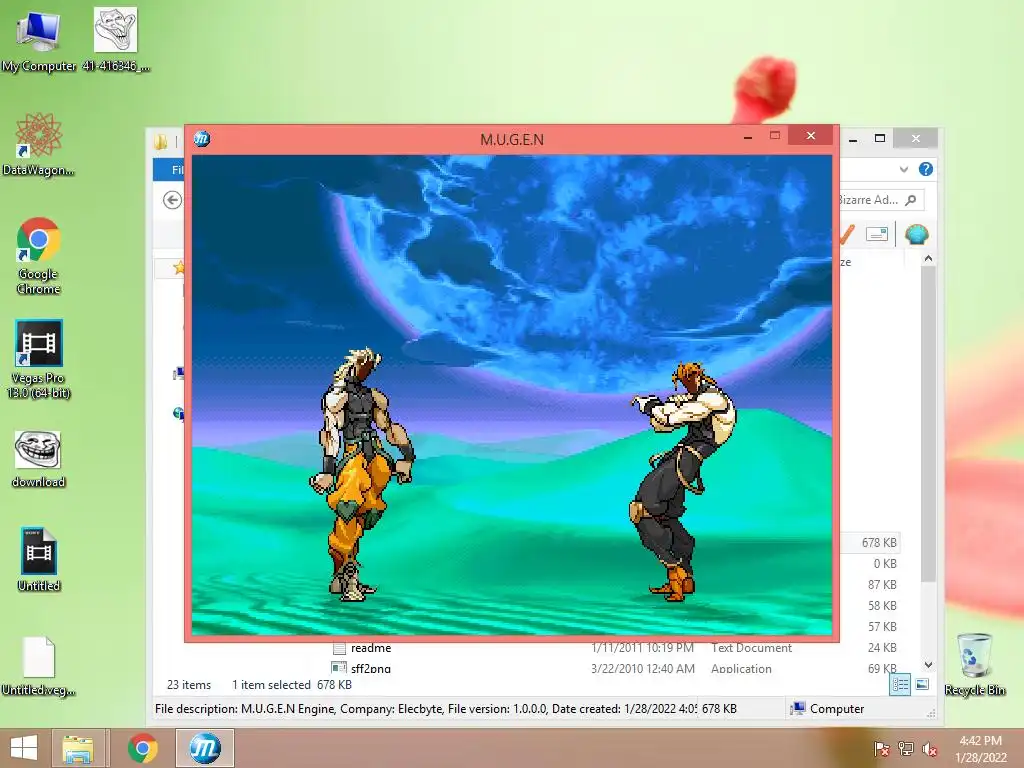Click the Text Document type cell
Image resolution: width=1024 pixels, height=768 pixels.
751,648
